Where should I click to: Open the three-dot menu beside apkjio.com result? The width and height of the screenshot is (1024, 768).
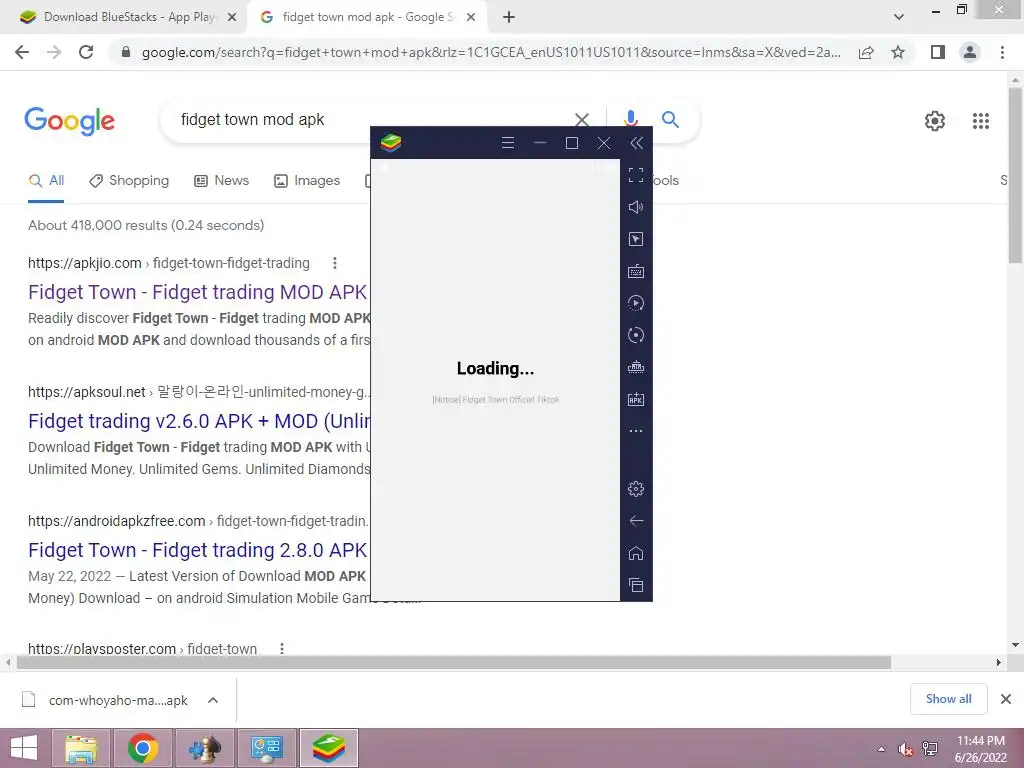[x=334, y=263]
